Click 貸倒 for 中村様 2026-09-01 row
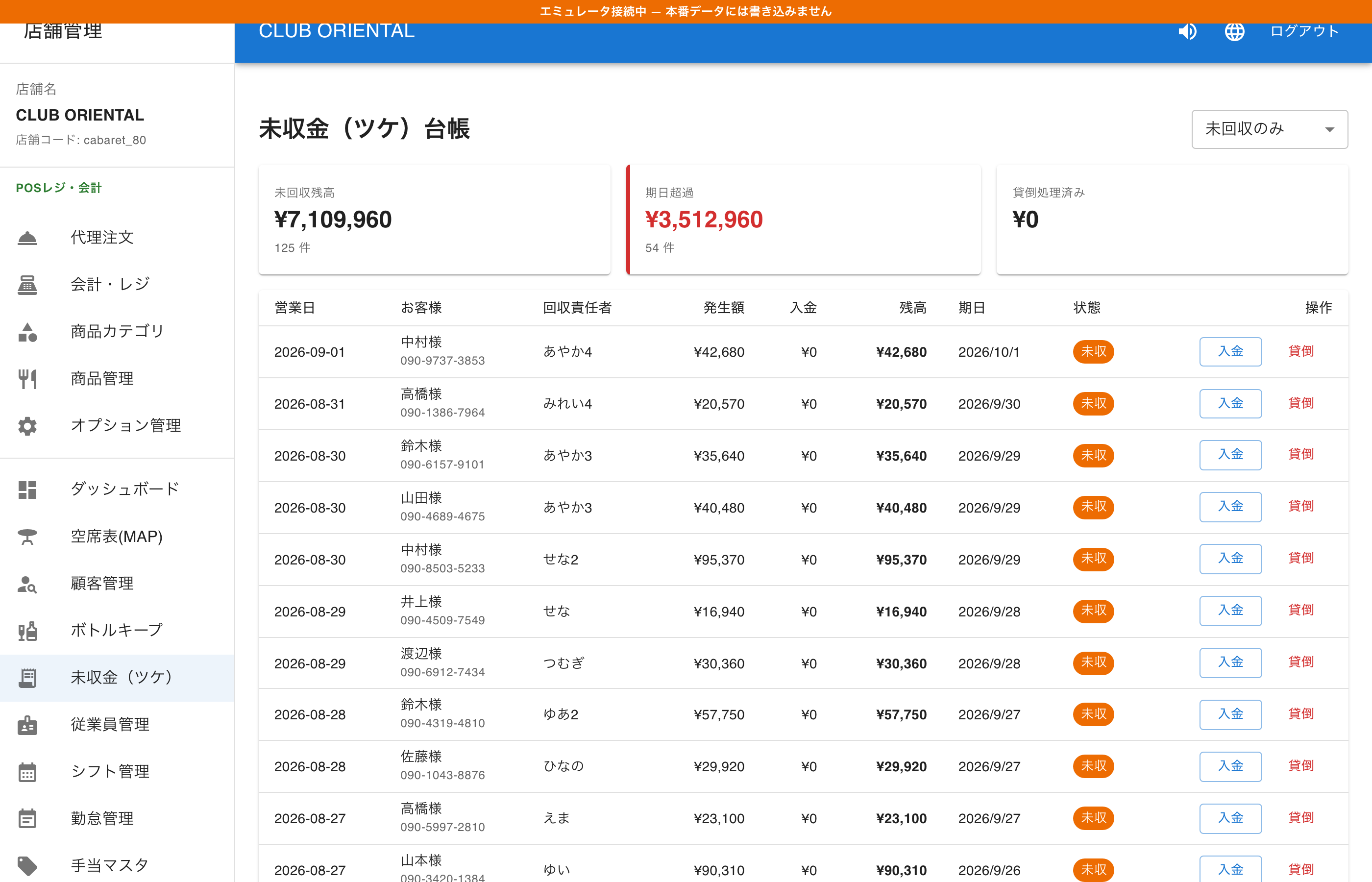The width and height of the screenshot is (1372, 882). point(1300,351)
